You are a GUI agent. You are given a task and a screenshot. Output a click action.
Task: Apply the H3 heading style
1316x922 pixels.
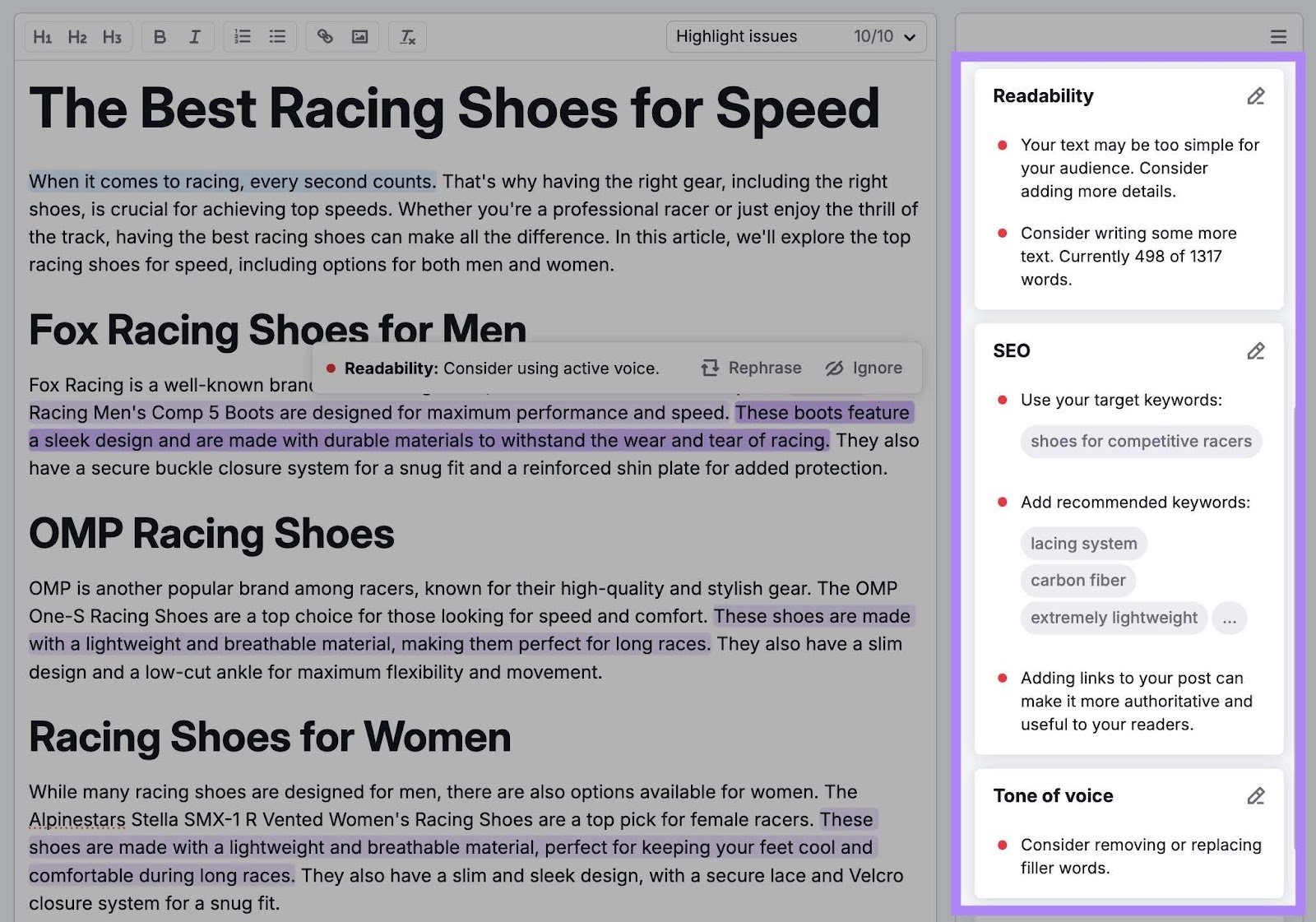pyautogui.click(x=112, y=36)
